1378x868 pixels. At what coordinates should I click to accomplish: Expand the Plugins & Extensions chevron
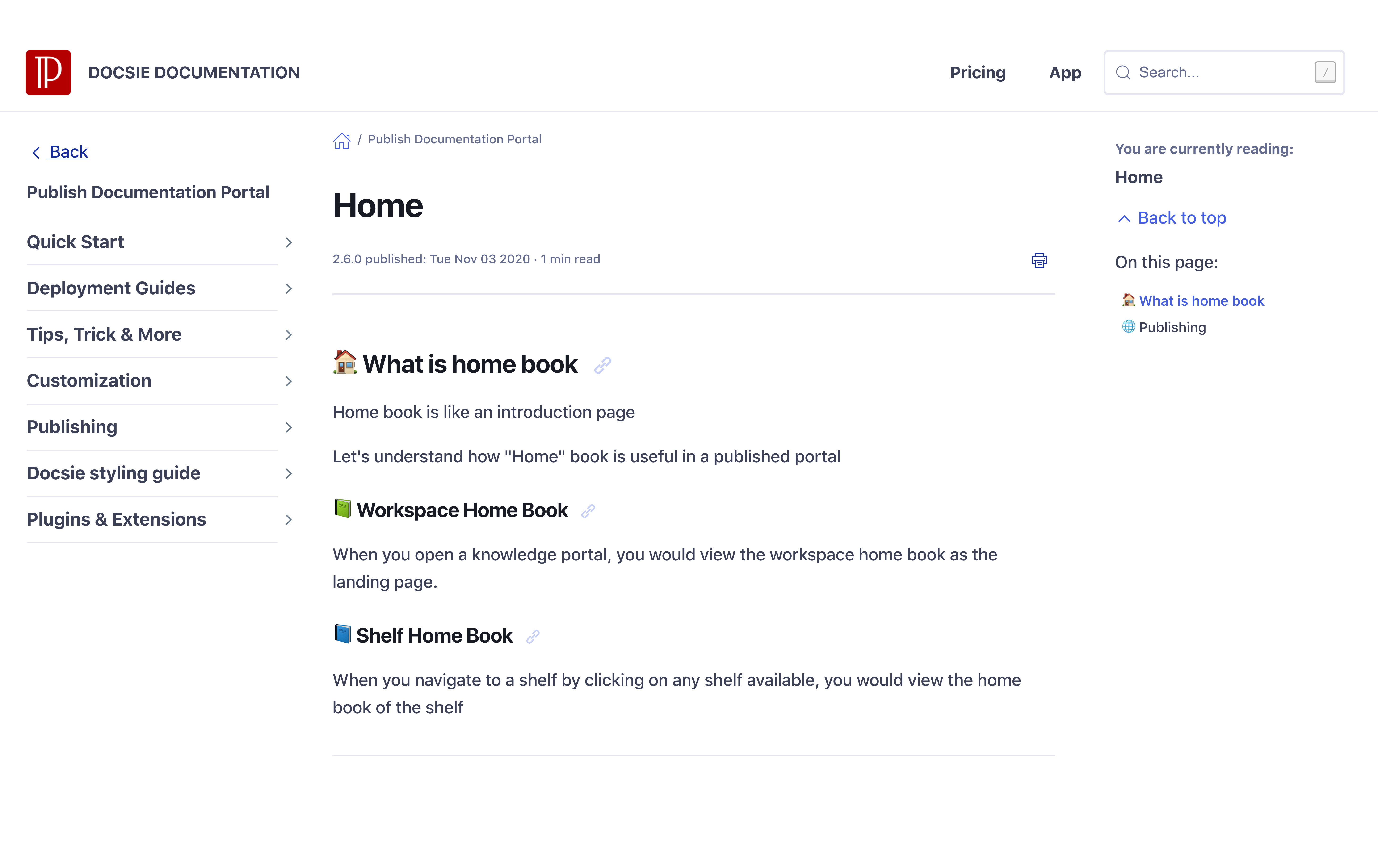tap(288, 520)
